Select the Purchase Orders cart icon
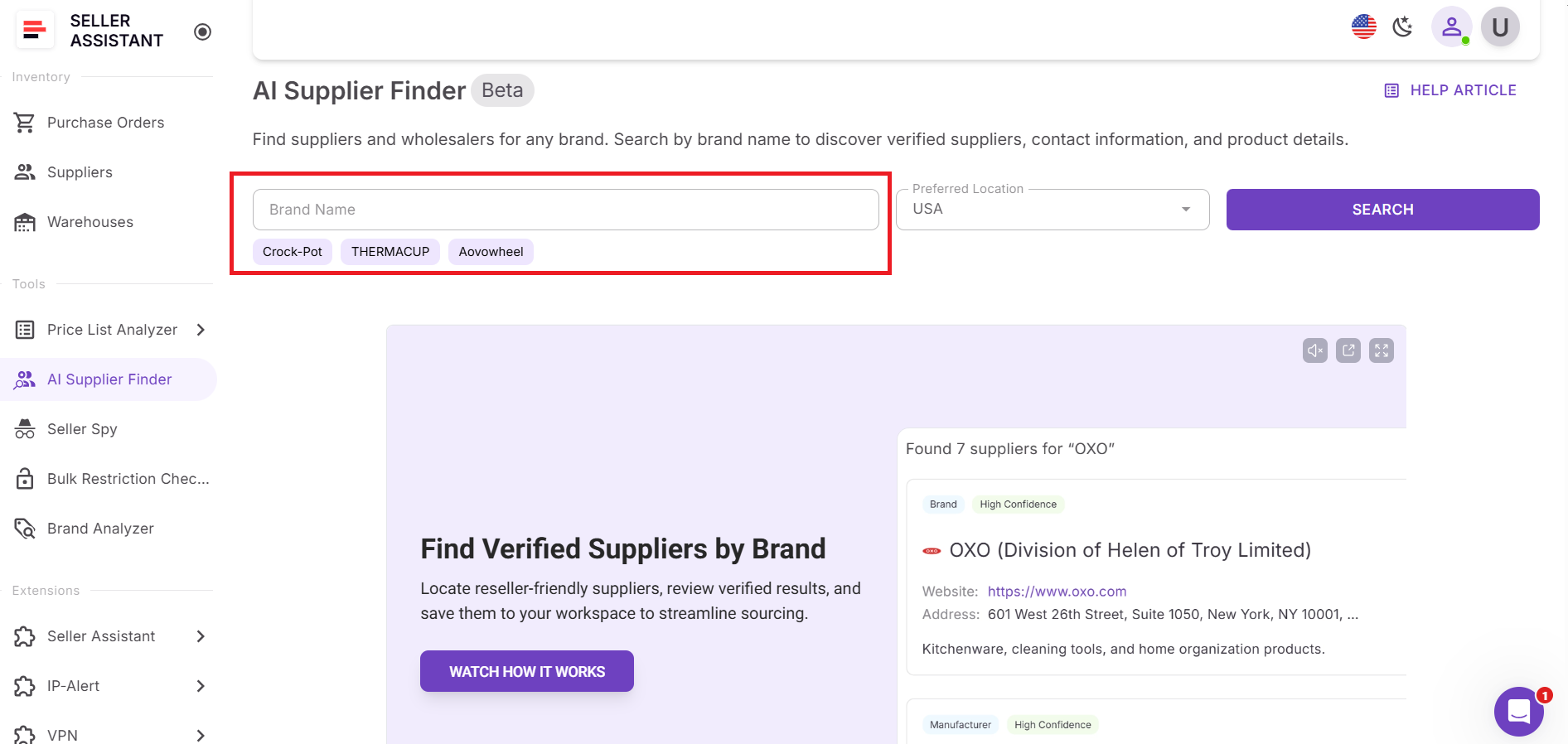The height and width of the screenshot is (744, 1568). click(25, 122)
